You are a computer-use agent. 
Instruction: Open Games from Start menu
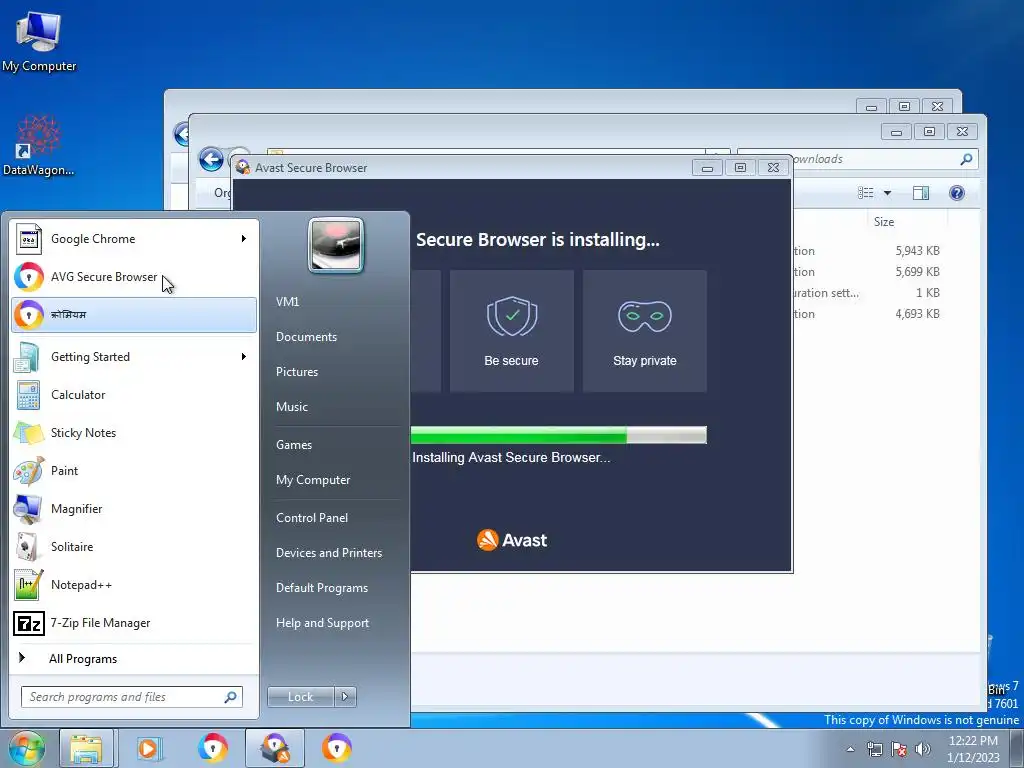coord(294,445)
